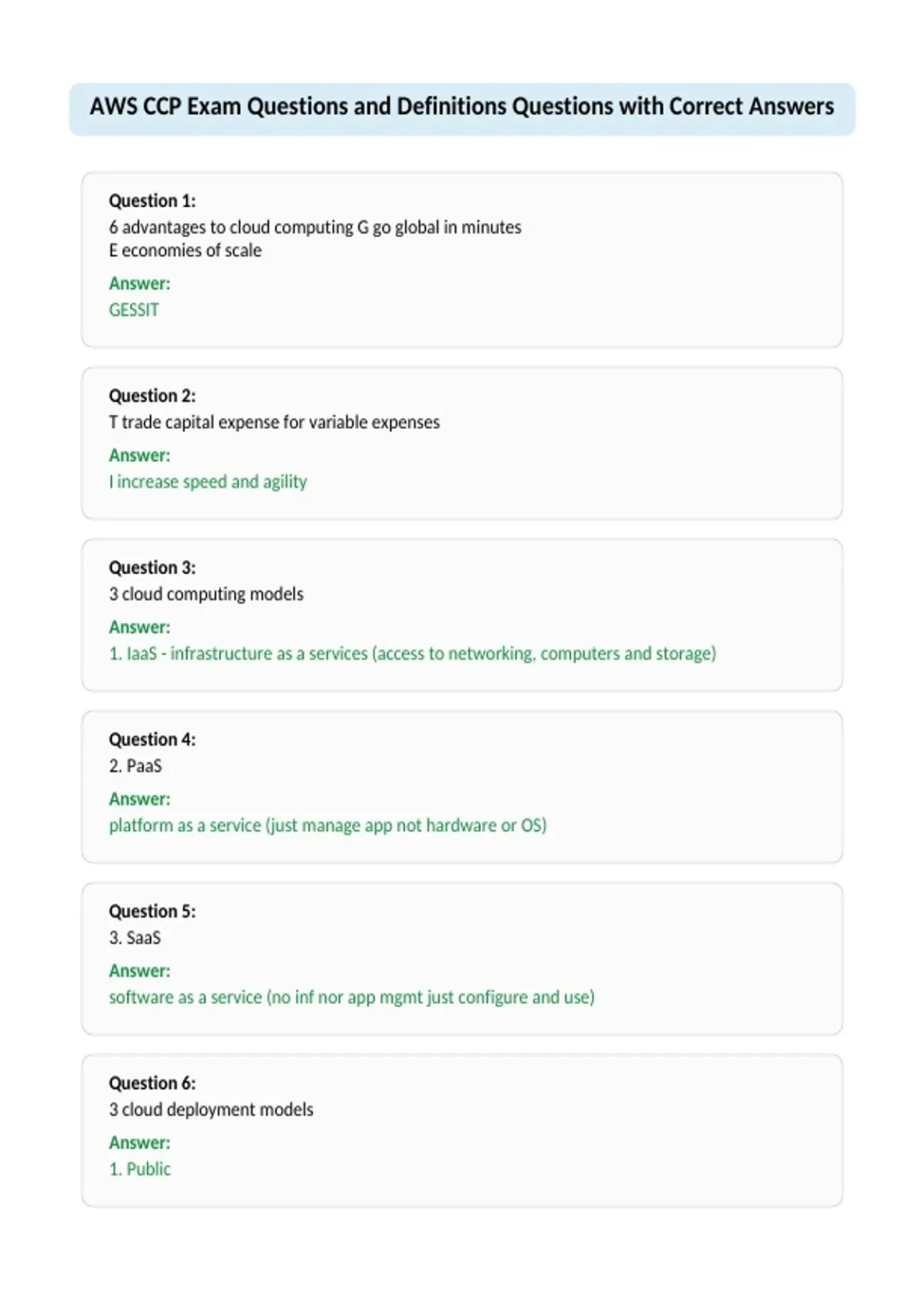Click the '1. Public' answer text
This screenshot has height=1309, width=924.
[x=139, y=1169]
